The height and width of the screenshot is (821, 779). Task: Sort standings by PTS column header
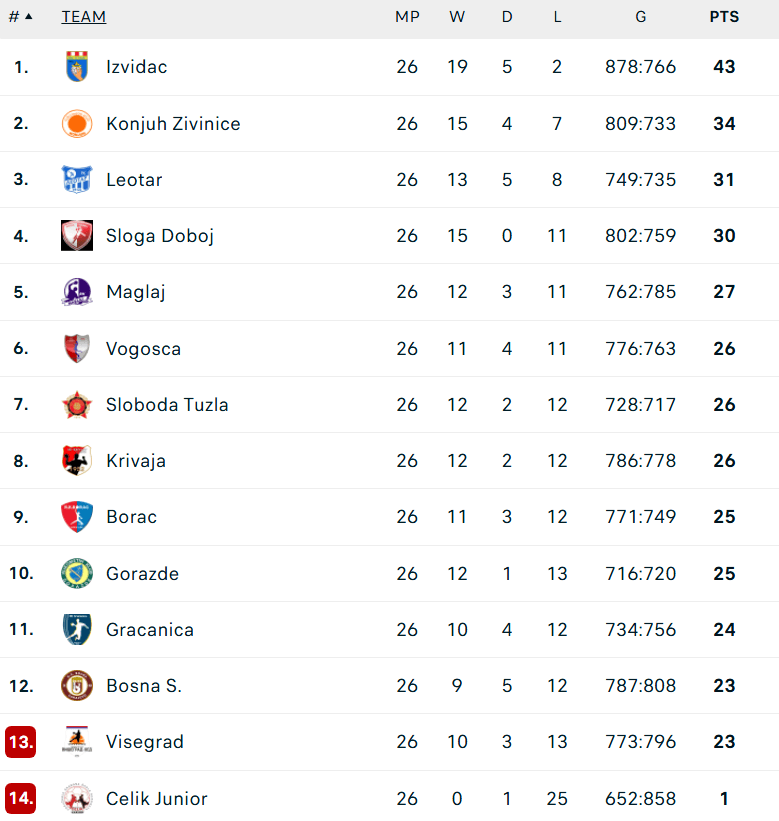pos(724,17)
